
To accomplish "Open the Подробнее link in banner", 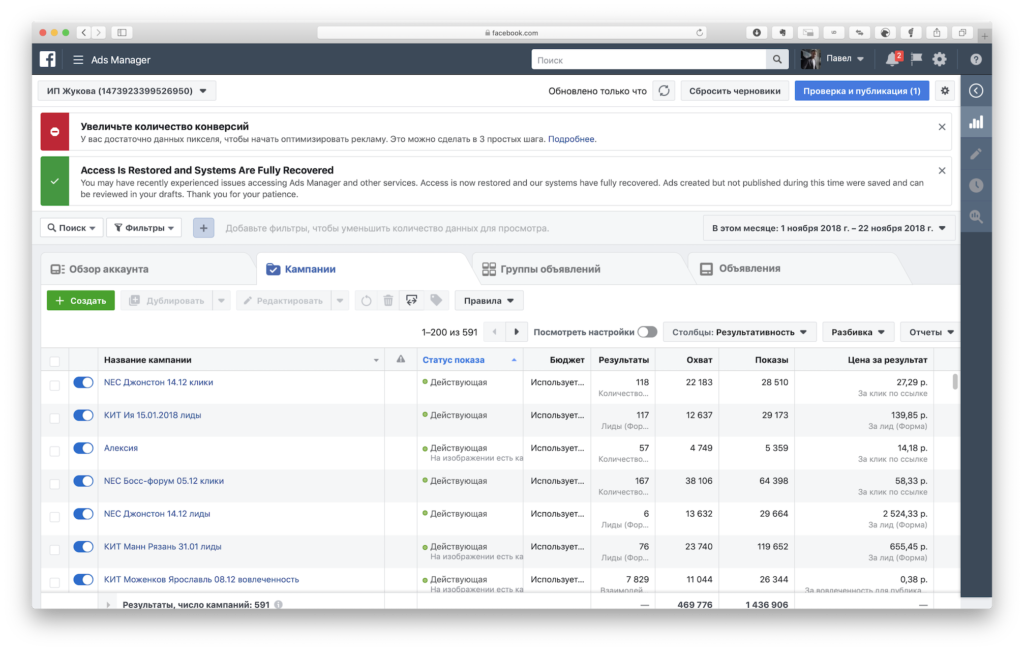I will 571,139.
